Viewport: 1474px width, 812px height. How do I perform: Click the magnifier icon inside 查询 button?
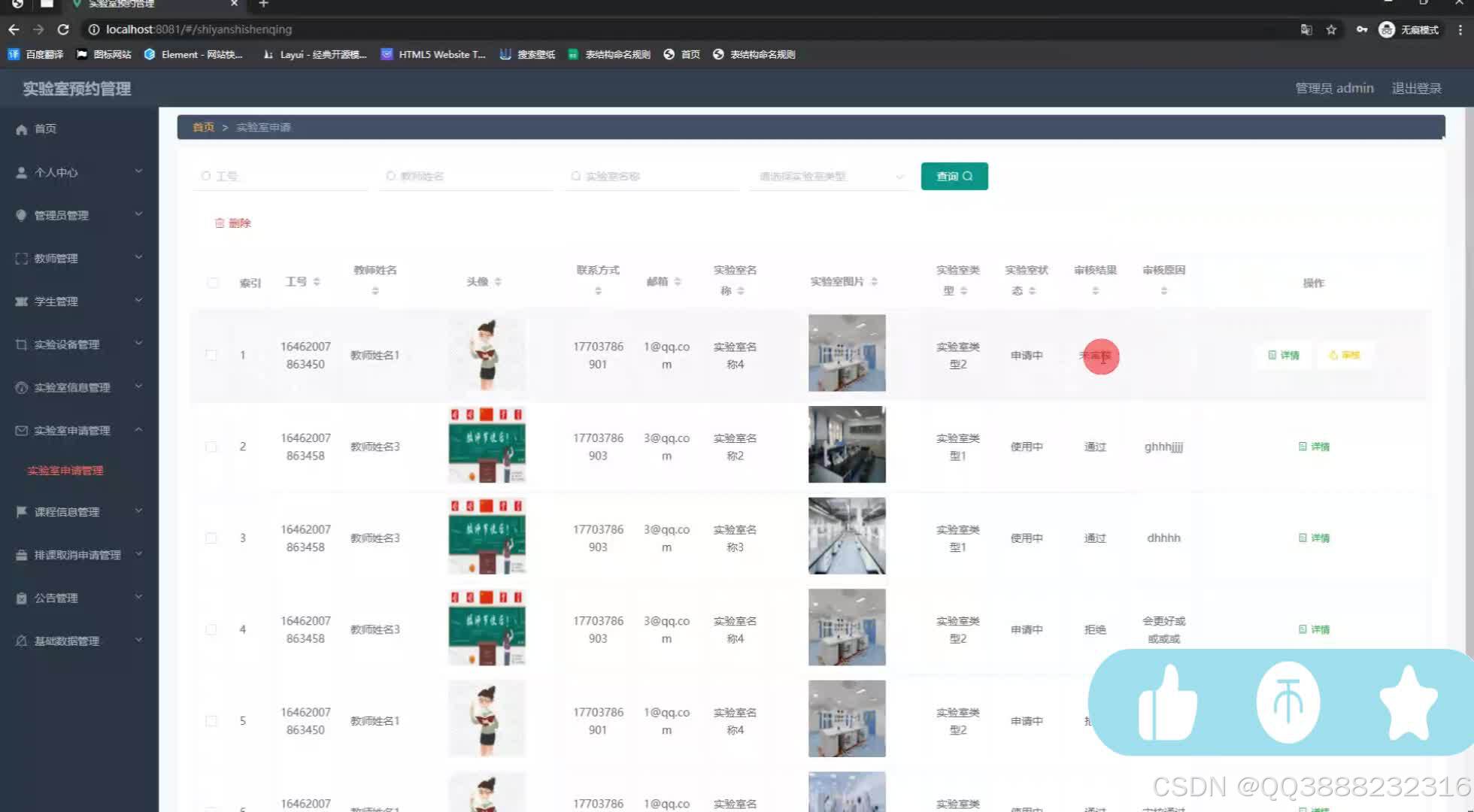click(x=969, y=176)
